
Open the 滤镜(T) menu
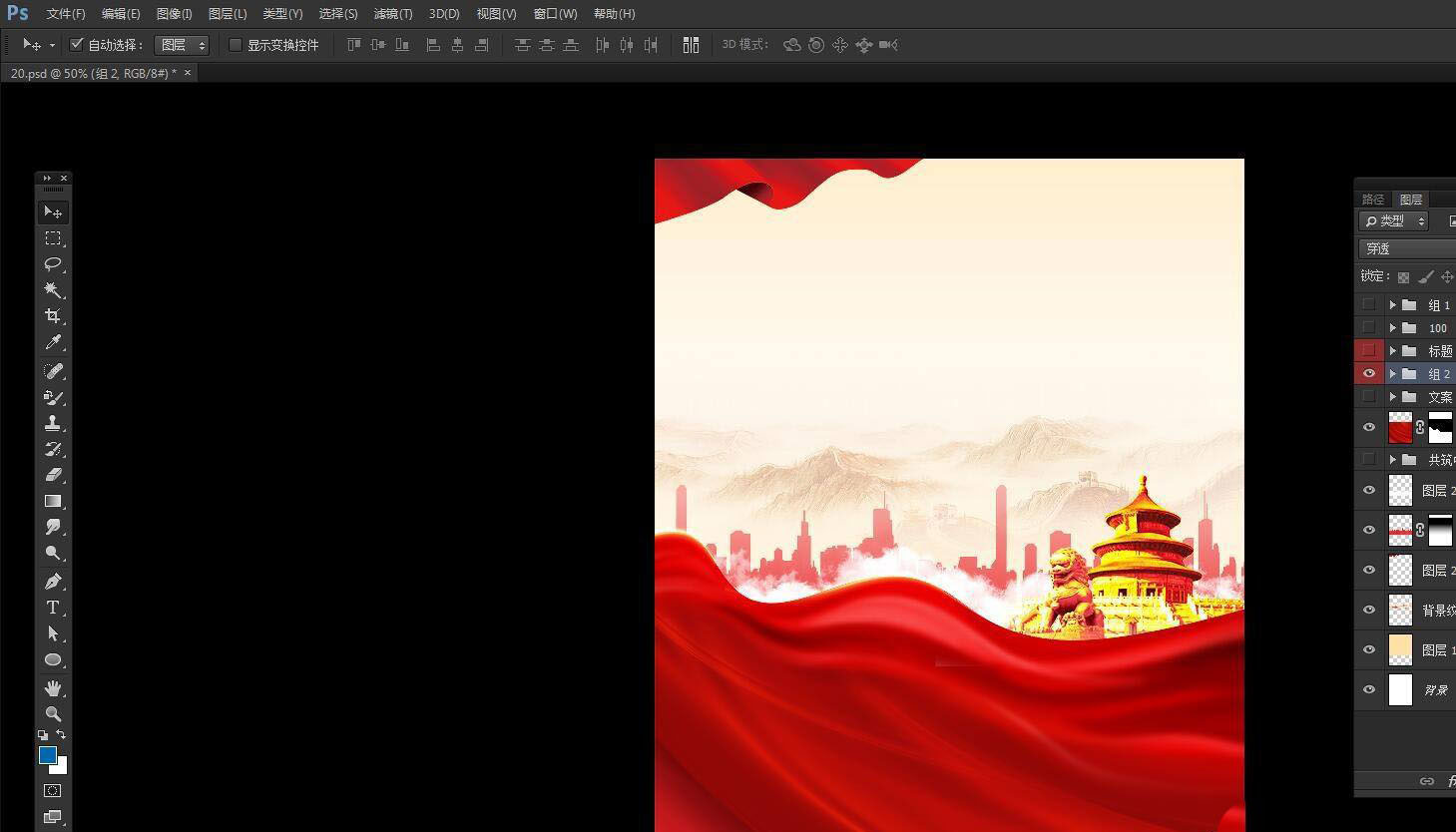(393, 14)
